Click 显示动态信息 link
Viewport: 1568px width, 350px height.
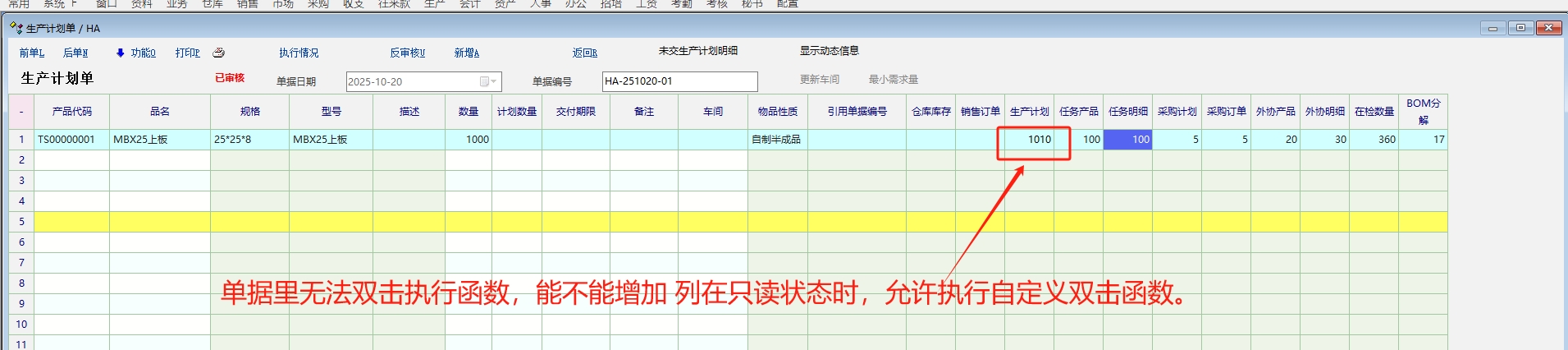tap(829, 51)
